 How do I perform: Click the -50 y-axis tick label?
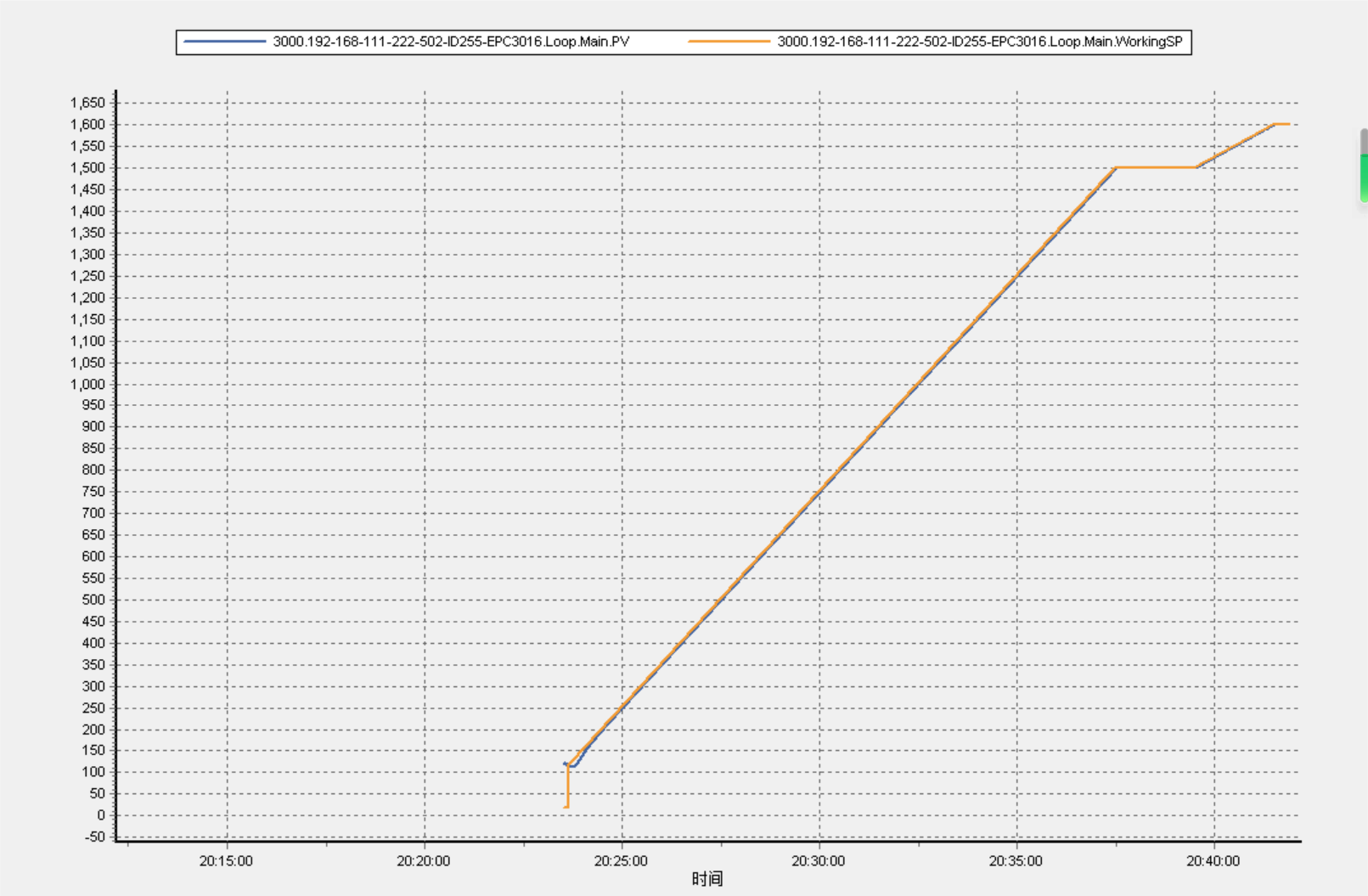tap(95, 837)
